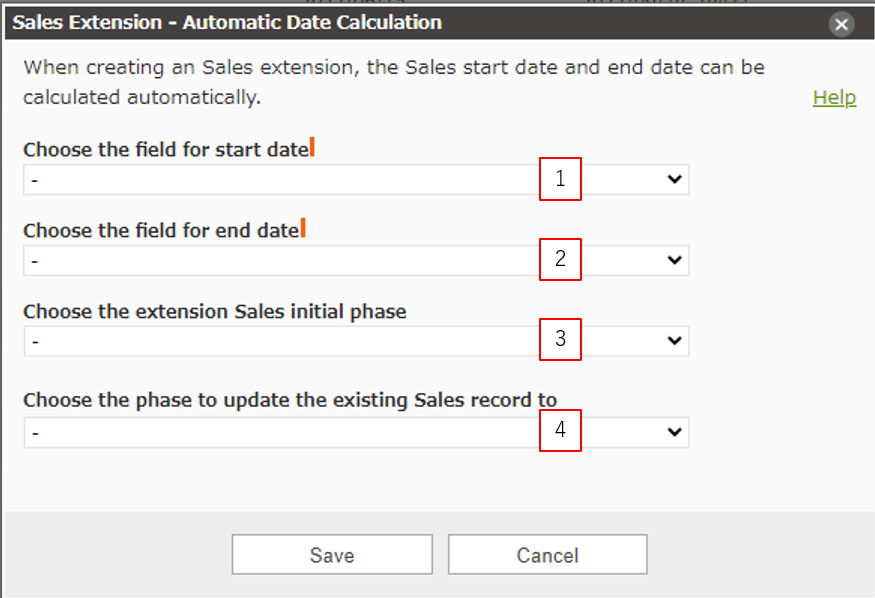
Task: Select the red callout box numbered 4
Action: pyautogui.click(x=560, y=430)
